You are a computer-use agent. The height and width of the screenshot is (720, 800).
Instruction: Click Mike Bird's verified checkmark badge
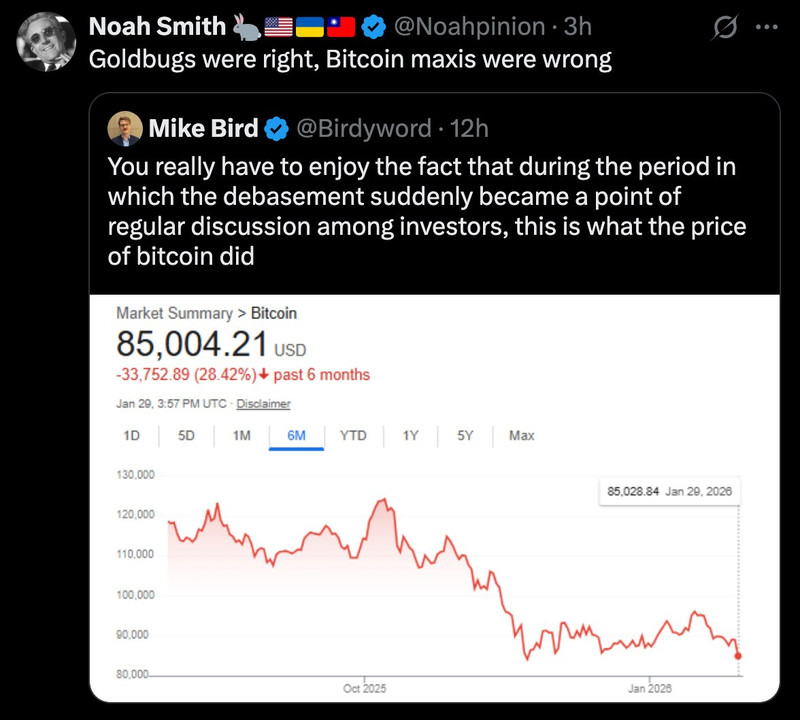pos(275,128)
